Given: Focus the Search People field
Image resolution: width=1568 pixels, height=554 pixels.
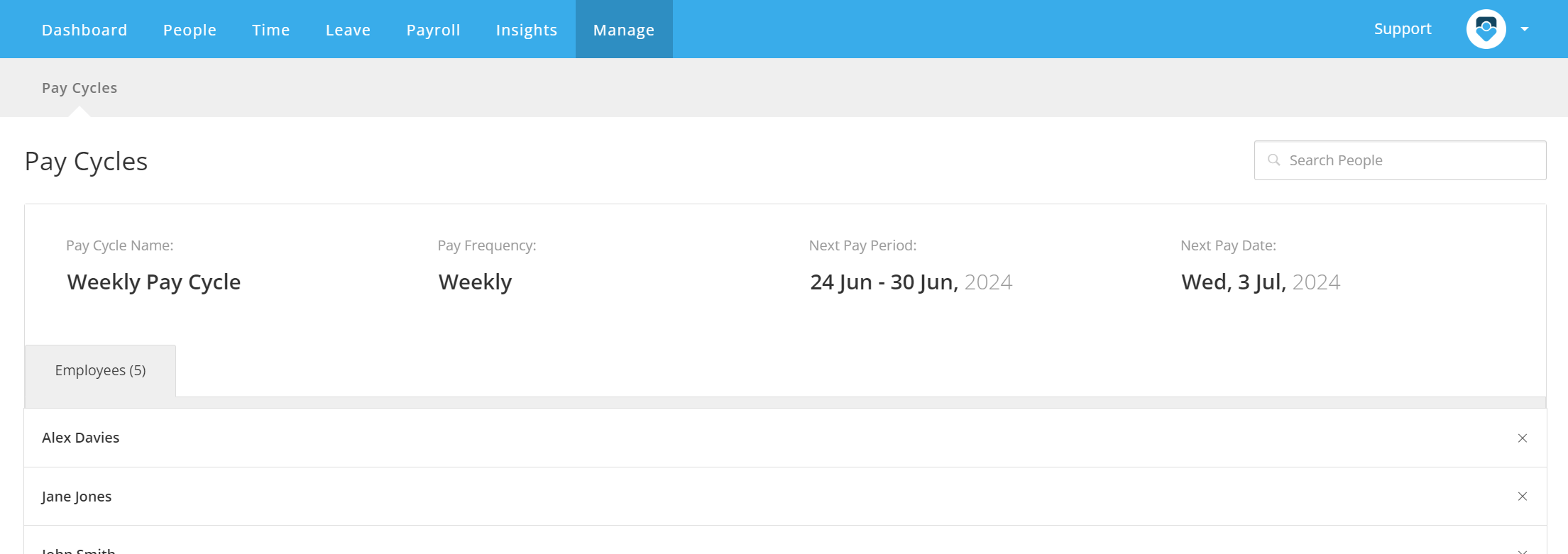Looking at the screenshot, I should 1400,160.
